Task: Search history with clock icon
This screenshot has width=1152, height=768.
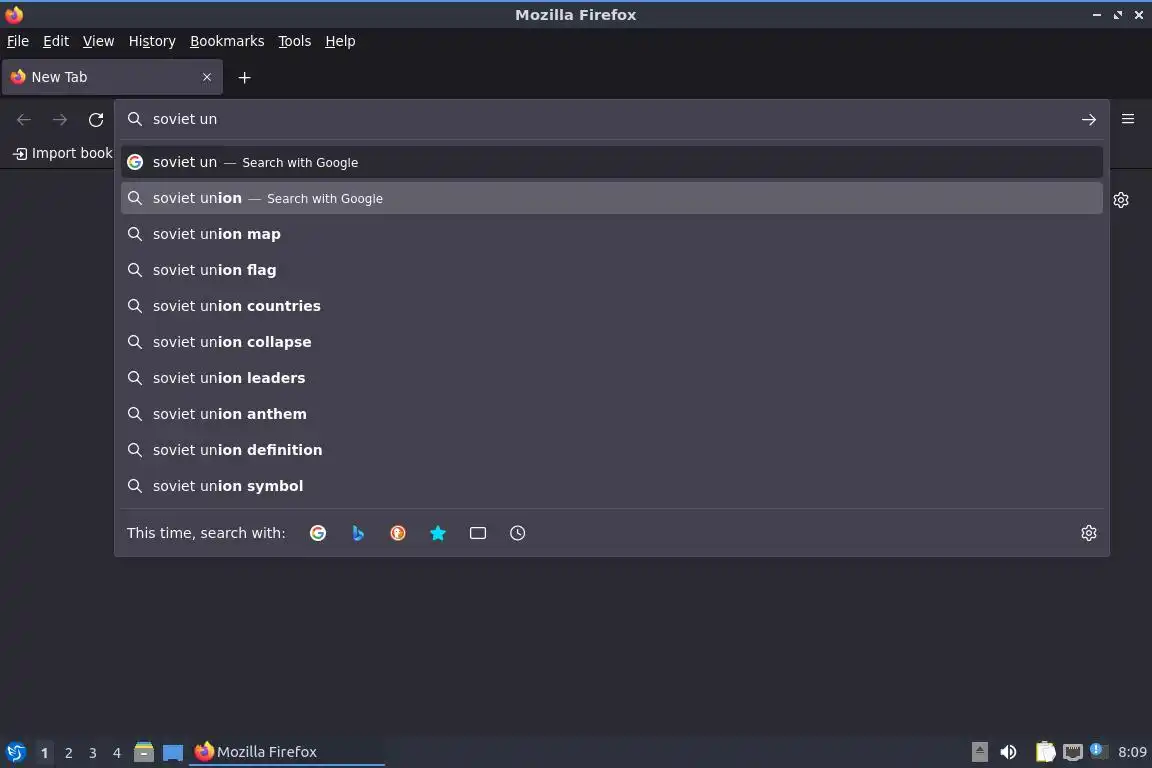Action: coord(517,533)
